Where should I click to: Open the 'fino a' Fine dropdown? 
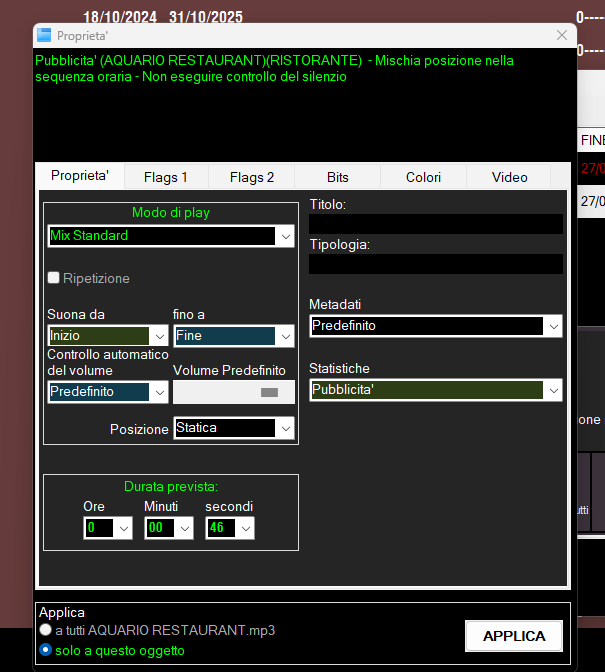tap(285, 336)
